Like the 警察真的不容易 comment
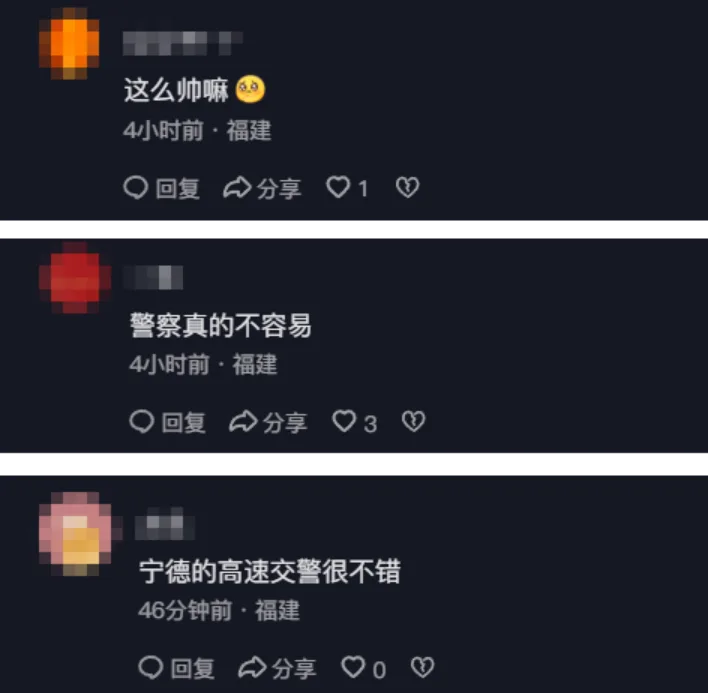Viewport: 708px width, 693px height. coord(344,421)
